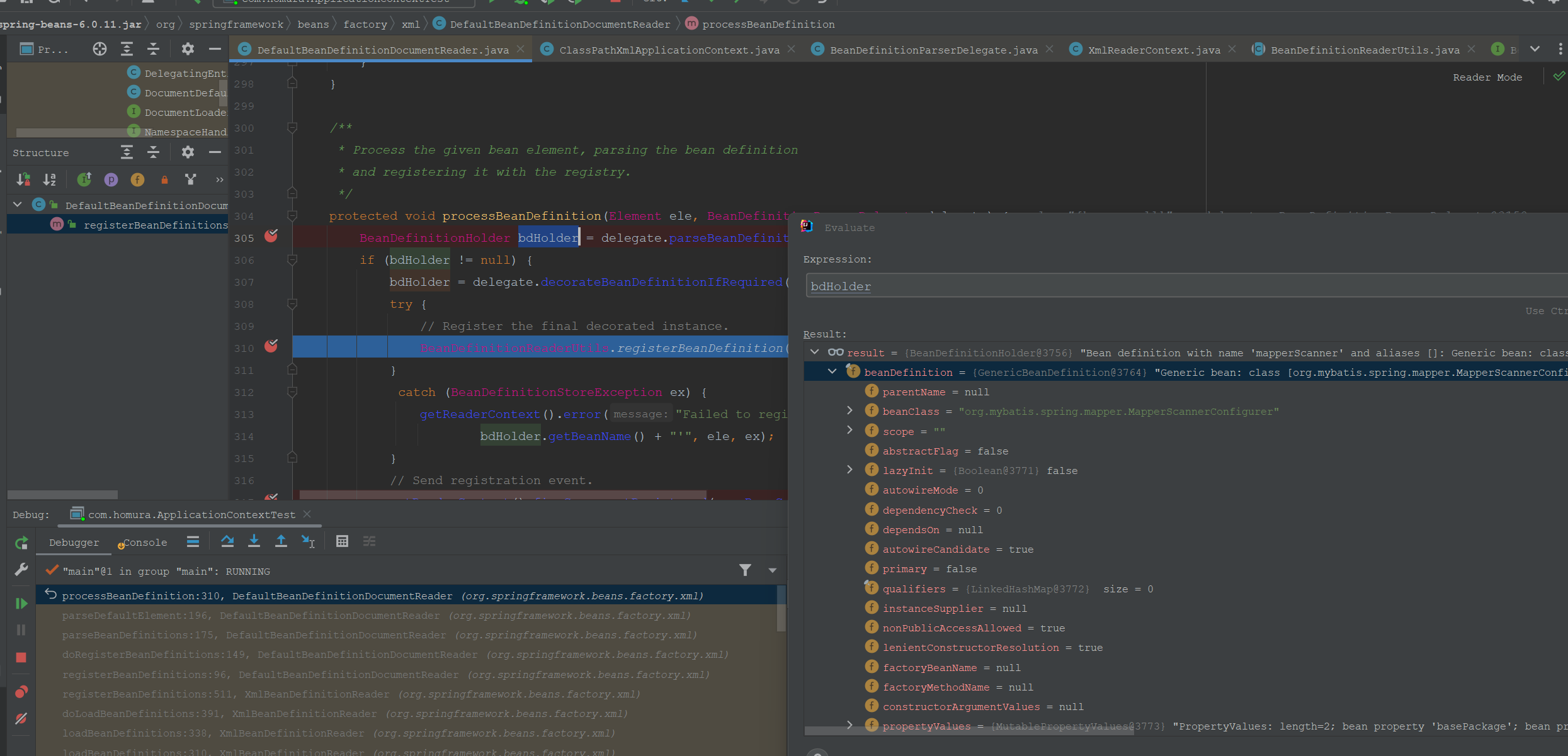
Task: Toggle the Mute Breakpoints icon
Action: click(x=21, y=718)
